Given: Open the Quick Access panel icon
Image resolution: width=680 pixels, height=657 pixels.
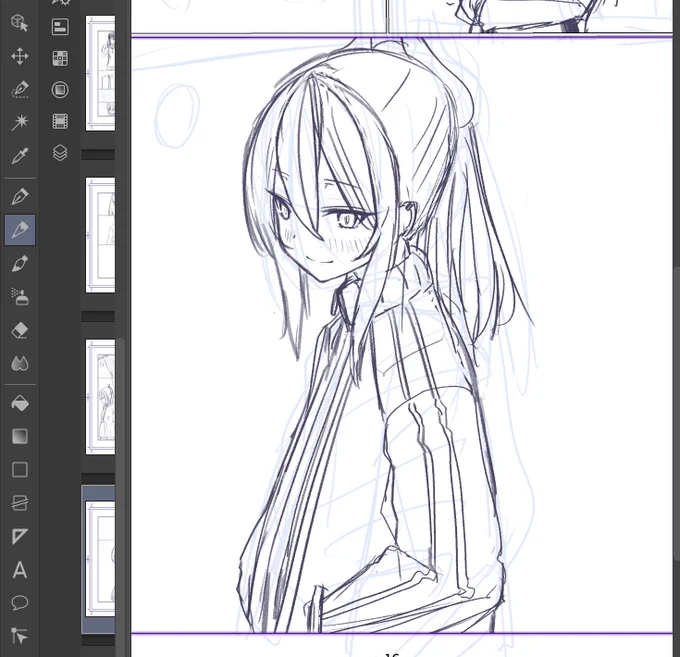Looking at the screenshot, I should pyautogui.click(x=60, y=27).
